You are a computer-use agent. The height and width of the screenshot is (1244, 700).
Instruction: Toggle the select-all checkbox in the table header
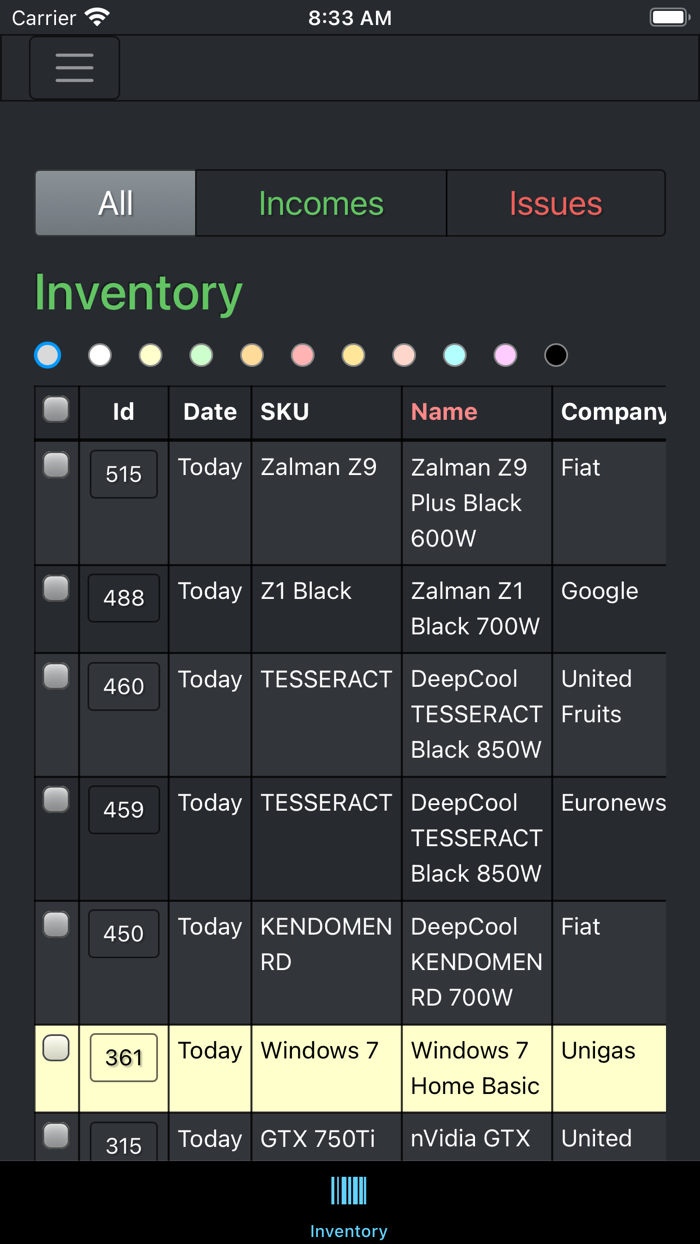(56, 410)
